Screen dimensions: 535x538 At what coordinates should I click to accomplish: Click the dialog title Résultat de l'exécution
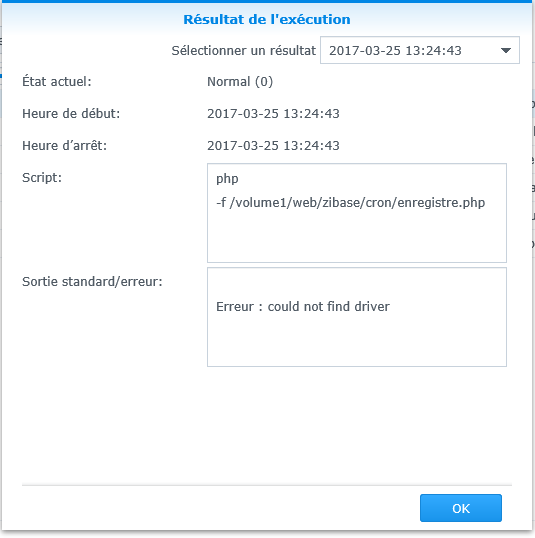[x=267, y=19]
